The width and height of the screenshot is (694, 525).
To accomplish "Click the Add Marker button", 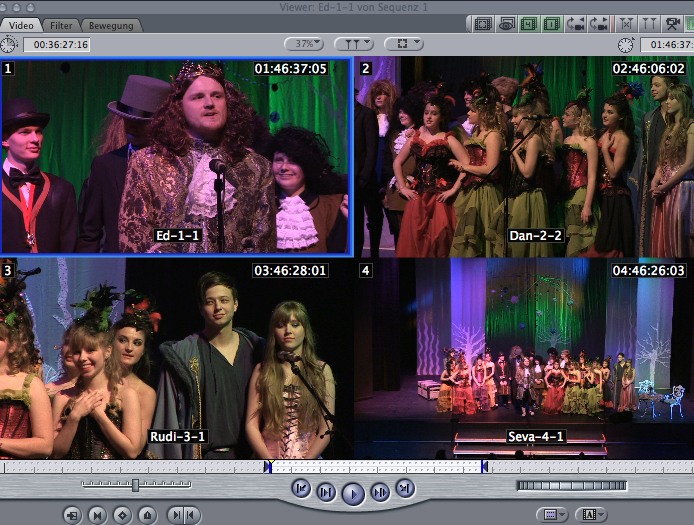I will 147,515.
